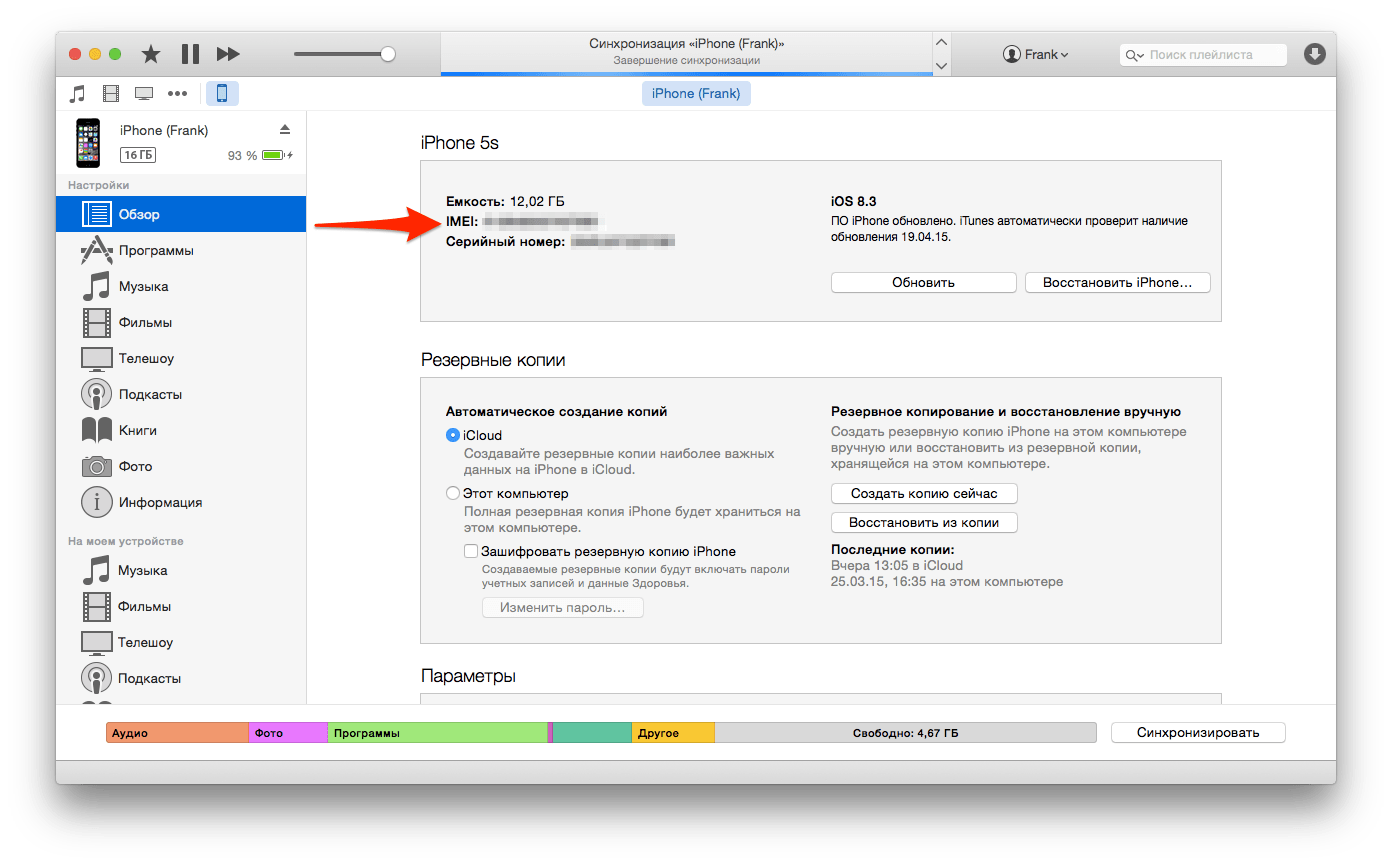
Task: Open the Movies library film icon
Action: [x=110, y=94]
